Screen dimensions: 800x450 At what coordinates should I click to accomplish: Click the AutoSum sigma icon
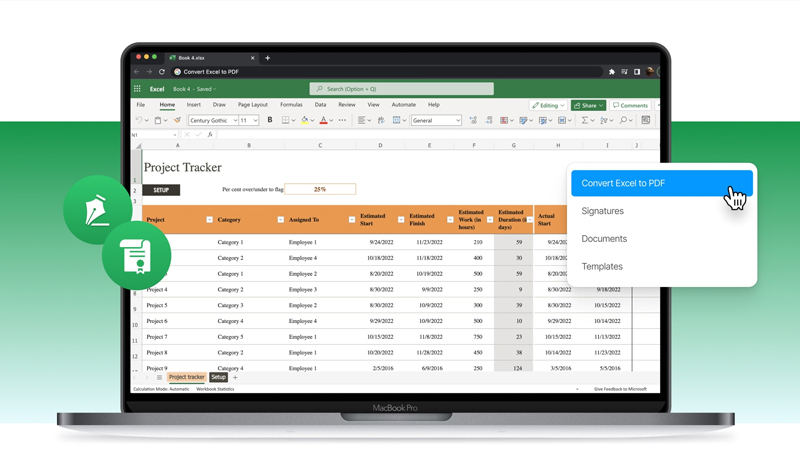pos(586,120)
